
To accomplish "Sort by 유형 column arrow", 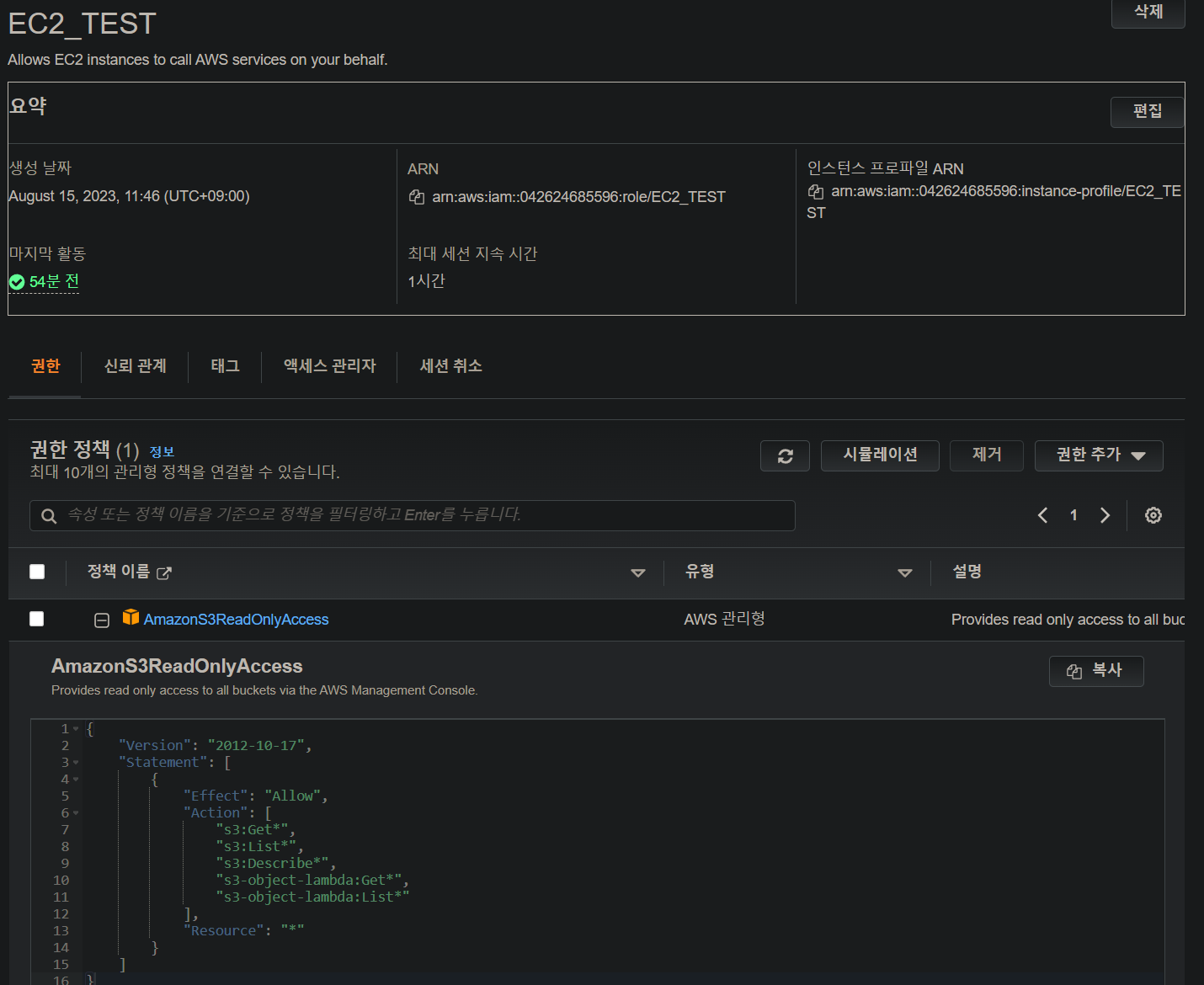I will [x=905, y=572].
